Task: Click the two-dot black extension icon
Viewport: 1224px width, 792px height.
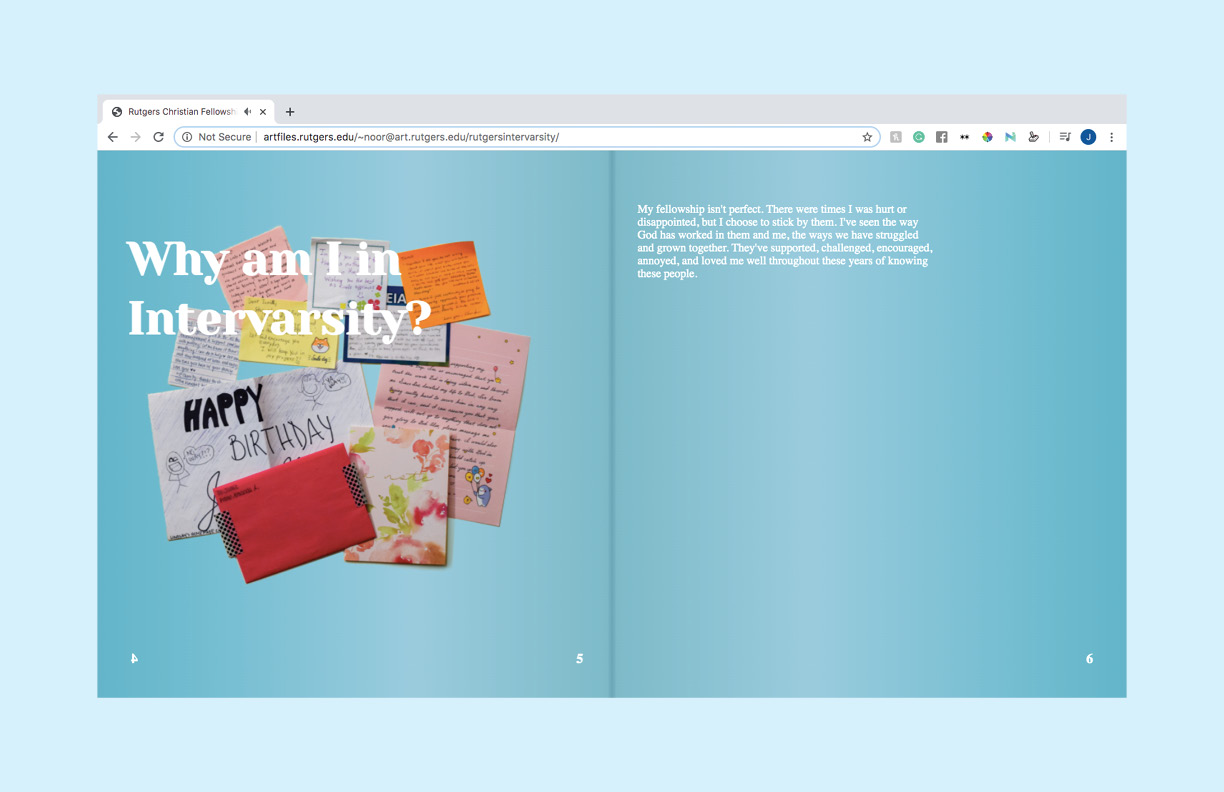Action: point(965,137)
